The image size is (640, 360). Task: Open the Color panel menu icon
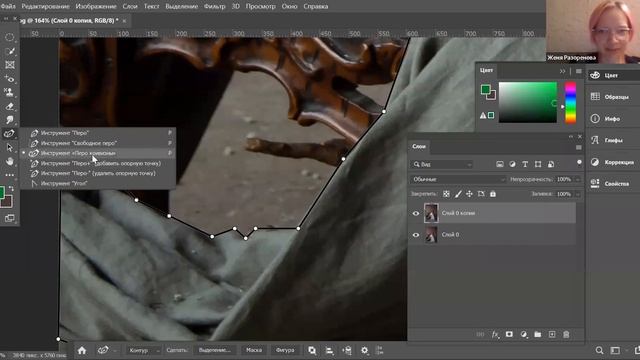pos(579,71)
